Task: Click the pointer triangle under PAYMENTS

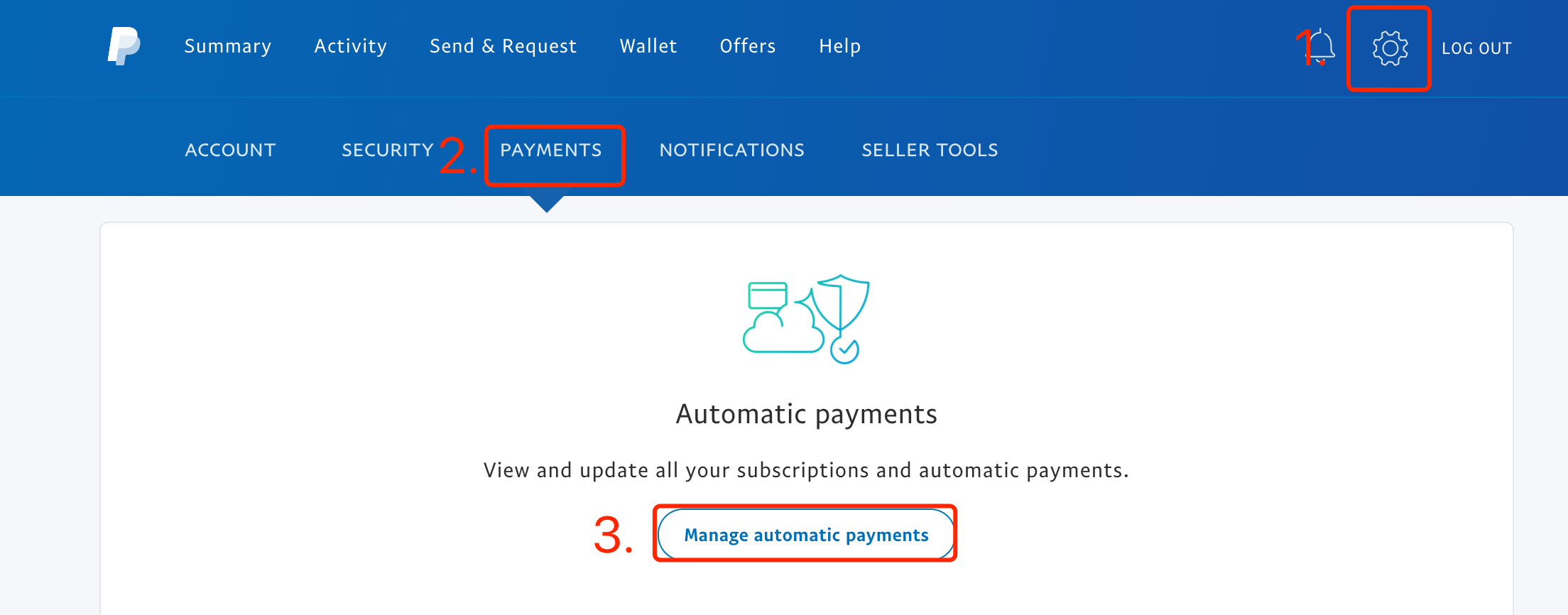Action: click(547, 204)
